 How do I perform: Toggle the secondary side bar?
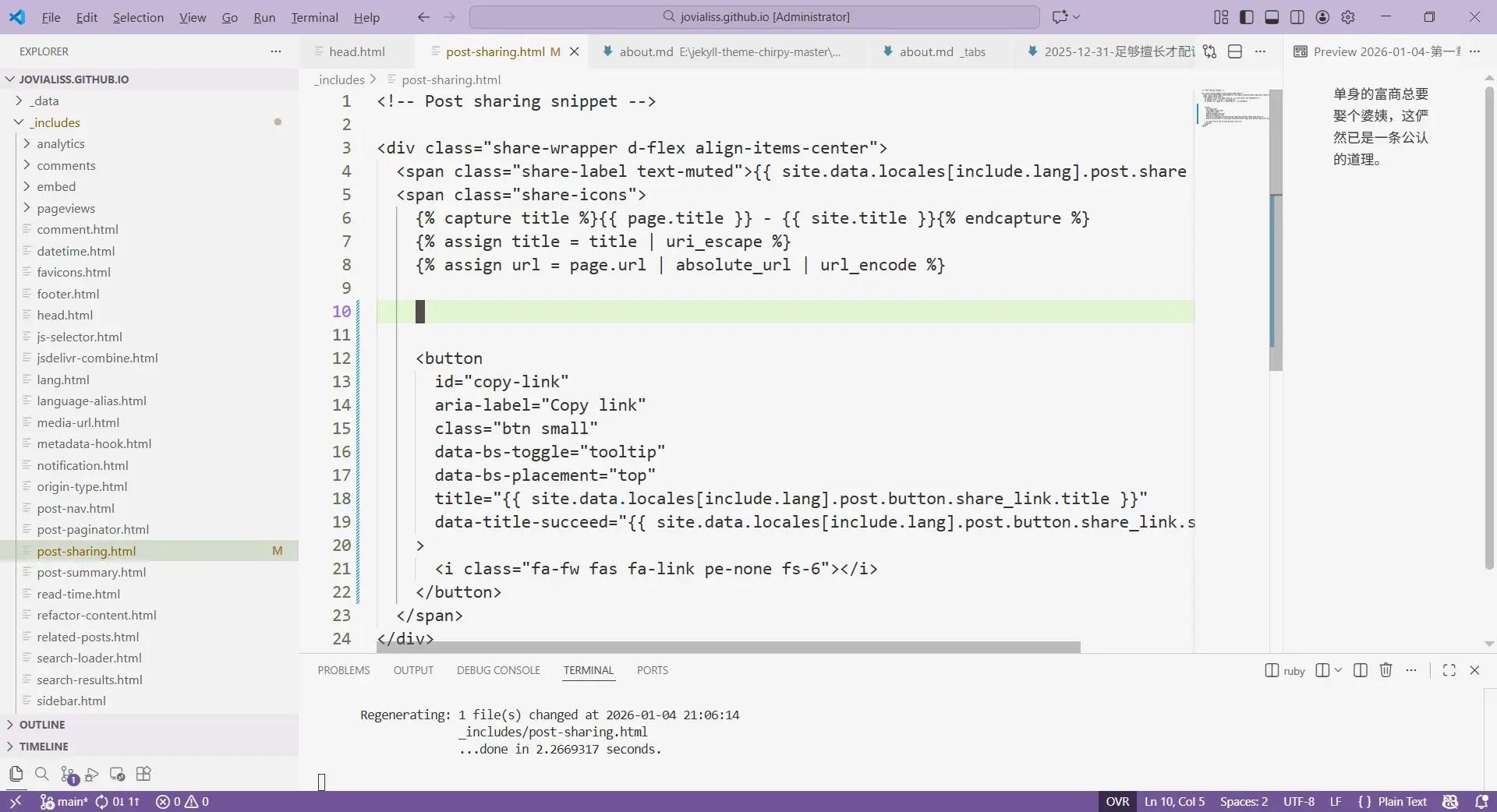(x=1297, y=17)
